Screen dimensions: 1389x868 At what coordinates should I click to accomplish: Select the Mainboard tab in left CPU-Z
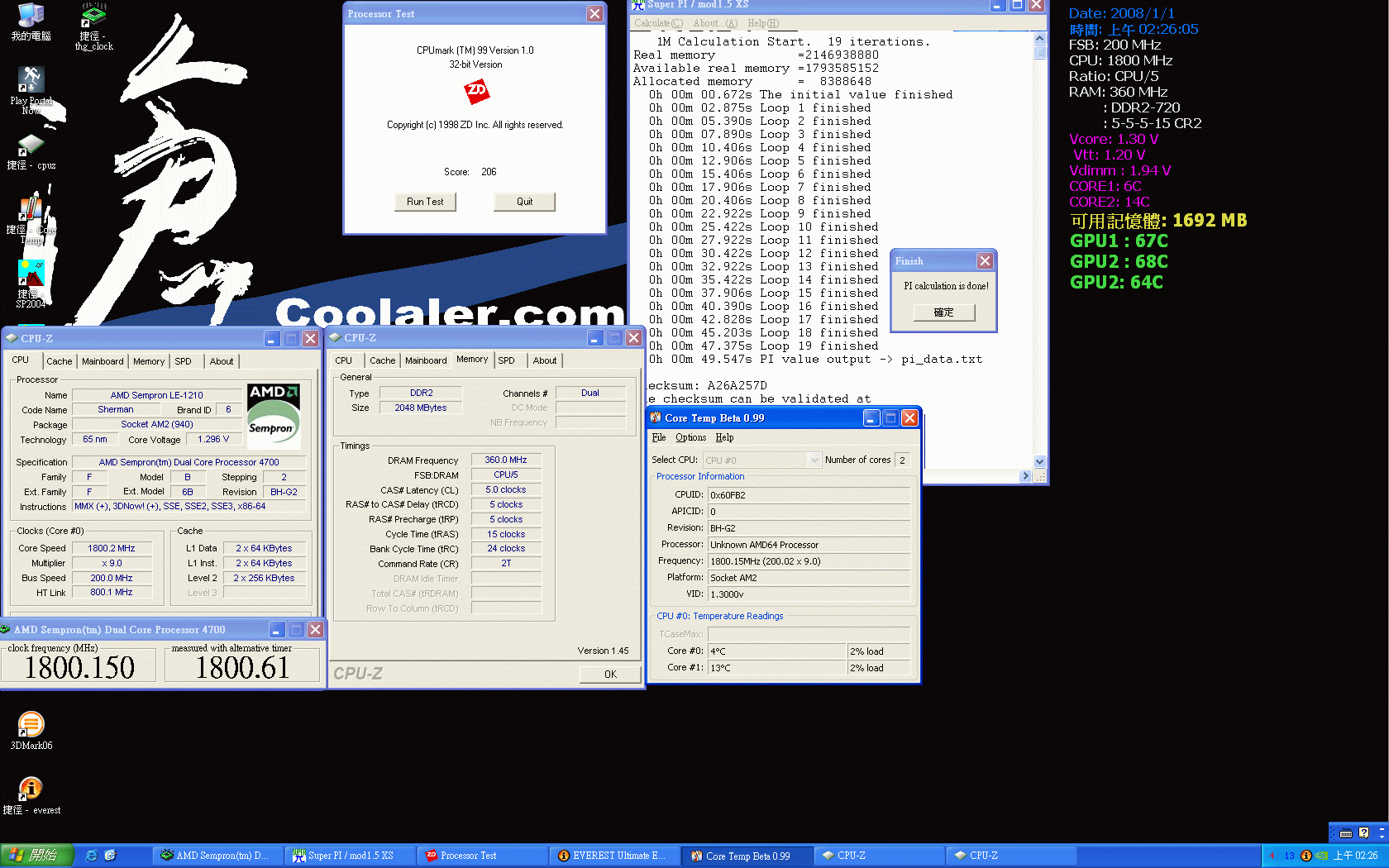click(x=103, y=361)
